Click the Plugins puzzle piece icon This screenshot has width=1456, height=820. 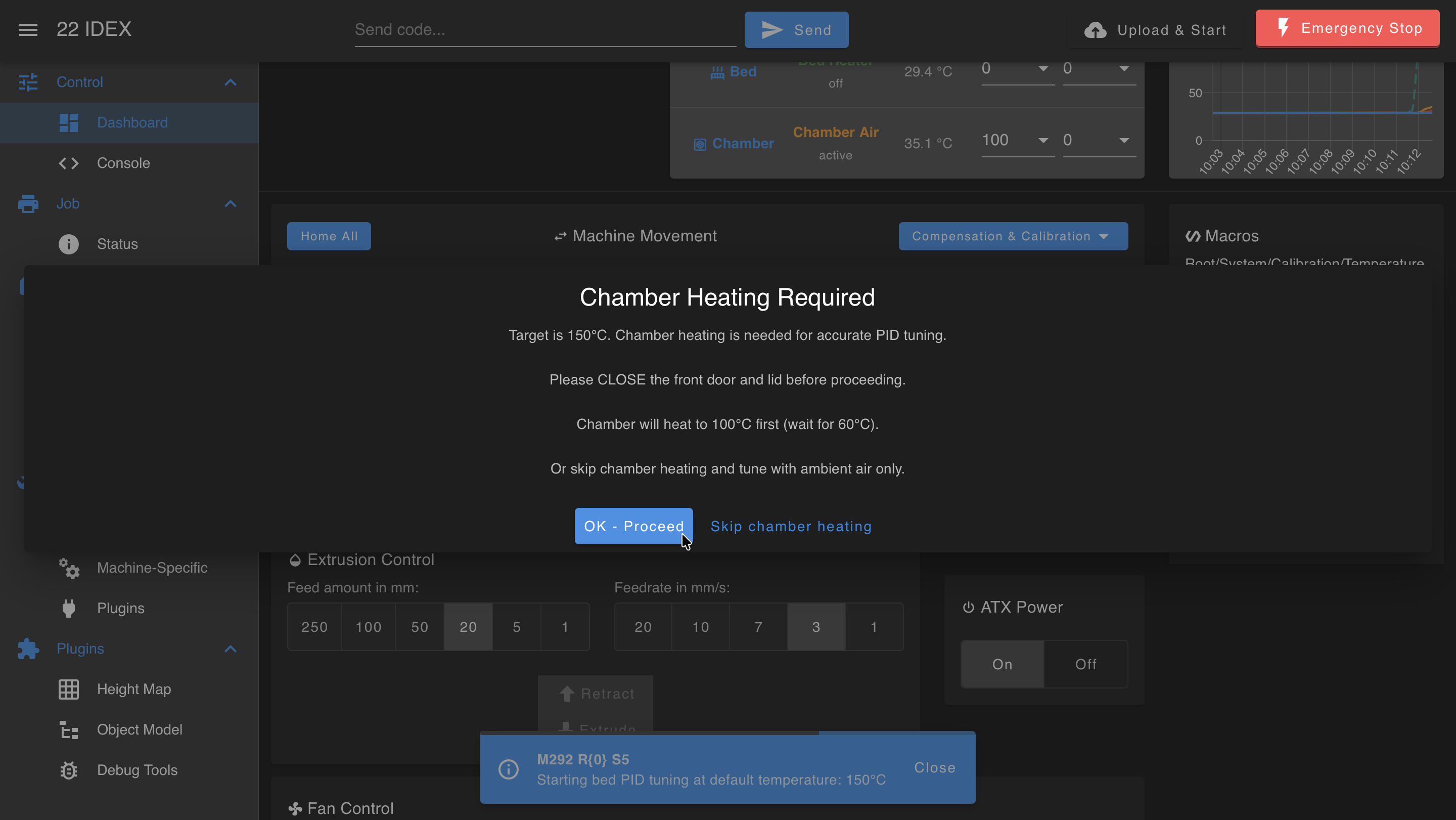(28, 649)
